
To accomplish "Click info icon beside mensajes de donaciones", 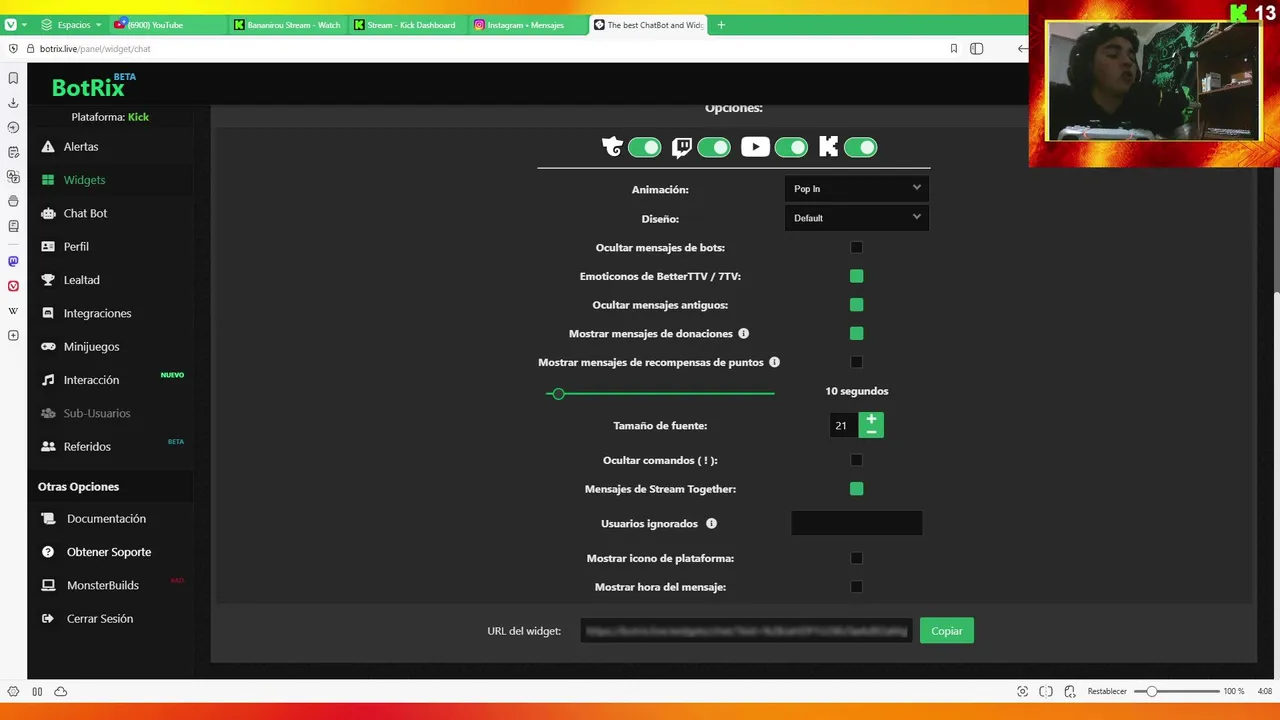I will coord(743,334).
